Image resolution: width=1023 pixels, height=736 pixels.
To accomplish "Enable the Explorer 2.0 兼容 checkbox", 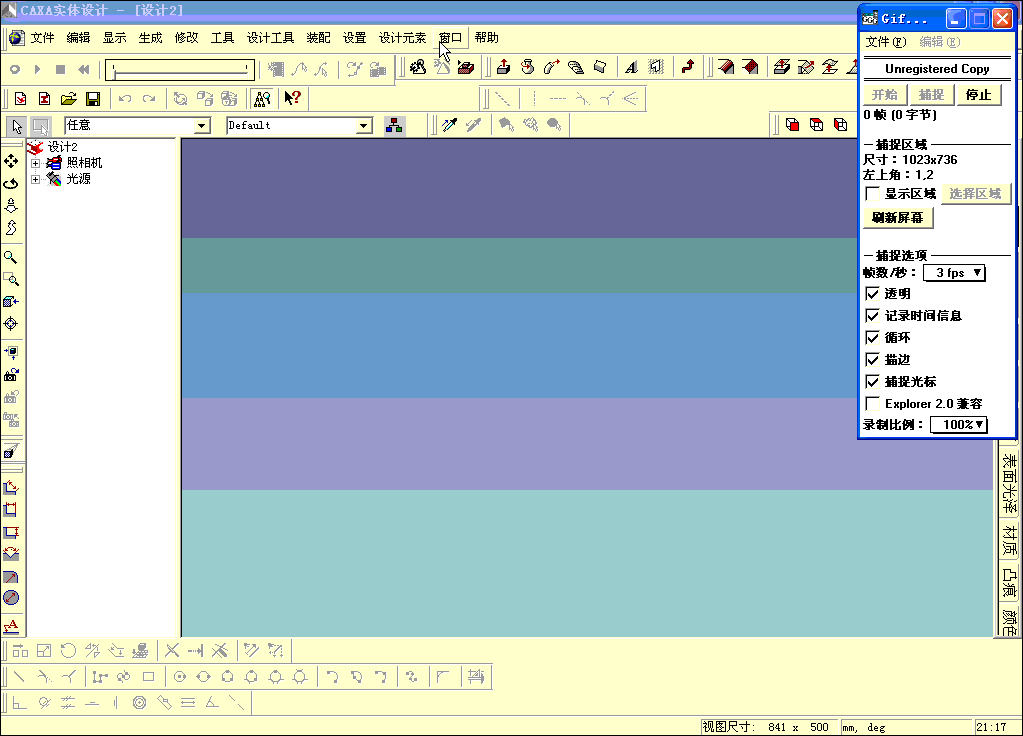I will pyautogui.click(x=872, y=403).
